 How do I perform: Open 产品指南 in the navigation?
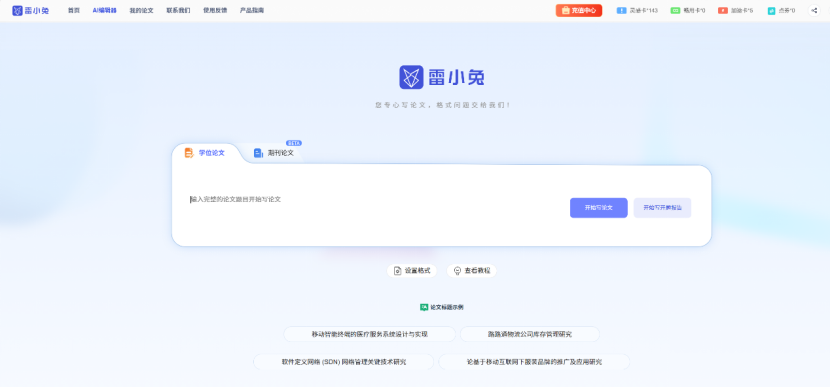(252, 11)
